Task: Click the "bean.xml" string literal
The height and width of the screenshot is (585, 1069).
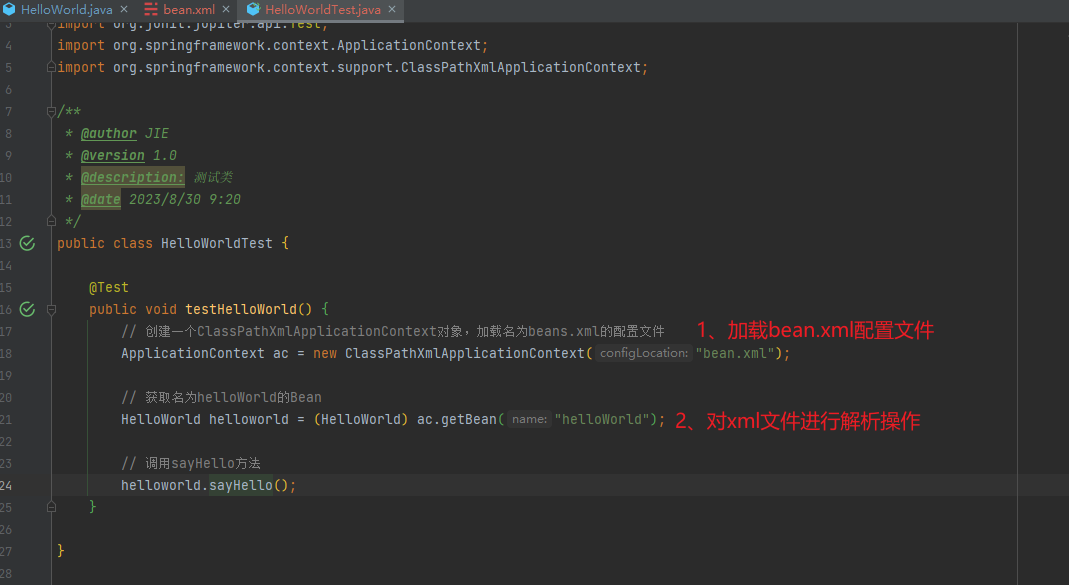Action: [735, 353]
